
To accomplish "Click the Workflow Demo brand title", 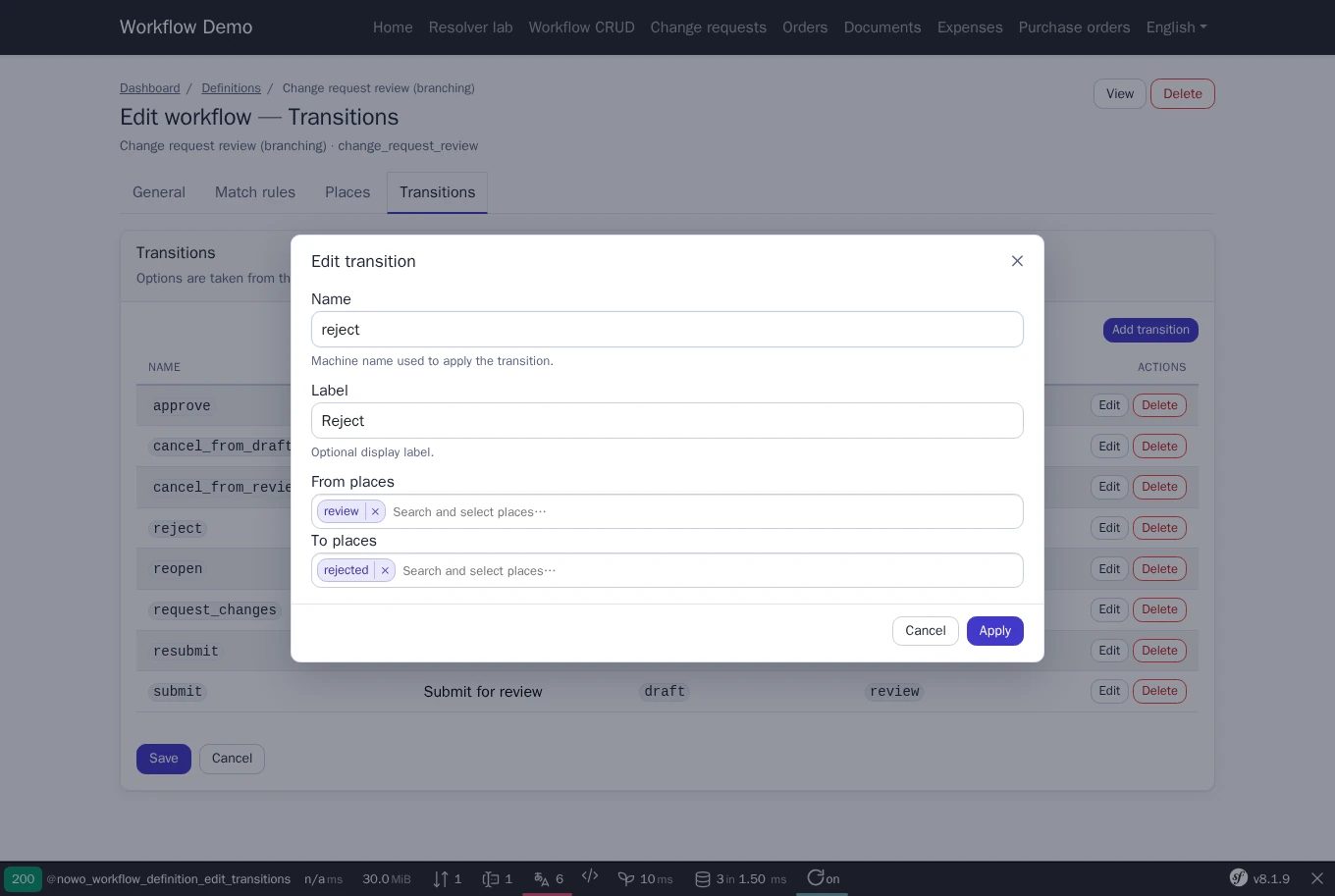I will (x=187, y=27).
